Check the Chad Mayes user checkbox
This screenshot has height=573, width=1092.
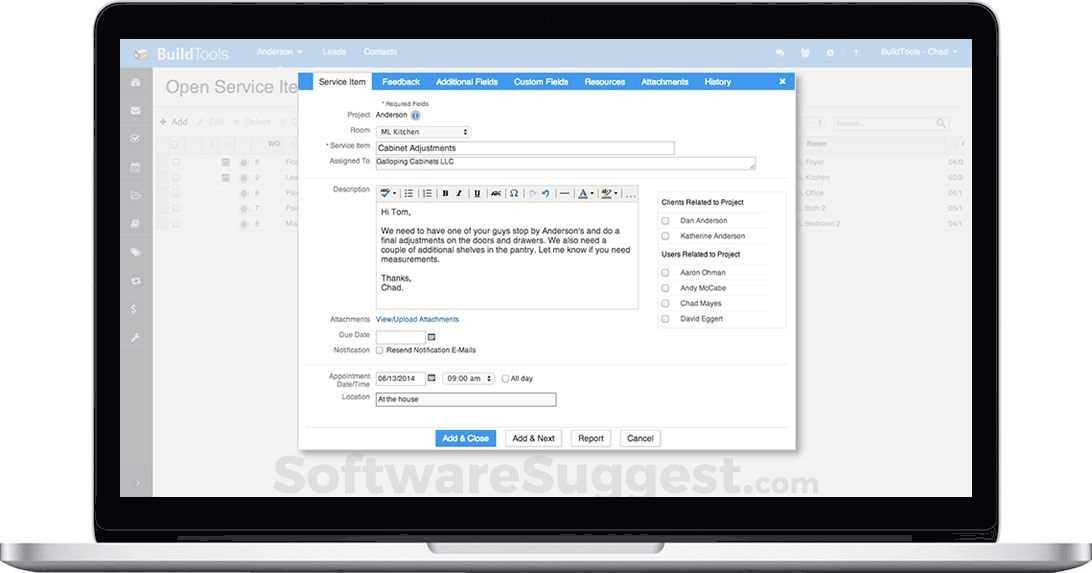665,304
